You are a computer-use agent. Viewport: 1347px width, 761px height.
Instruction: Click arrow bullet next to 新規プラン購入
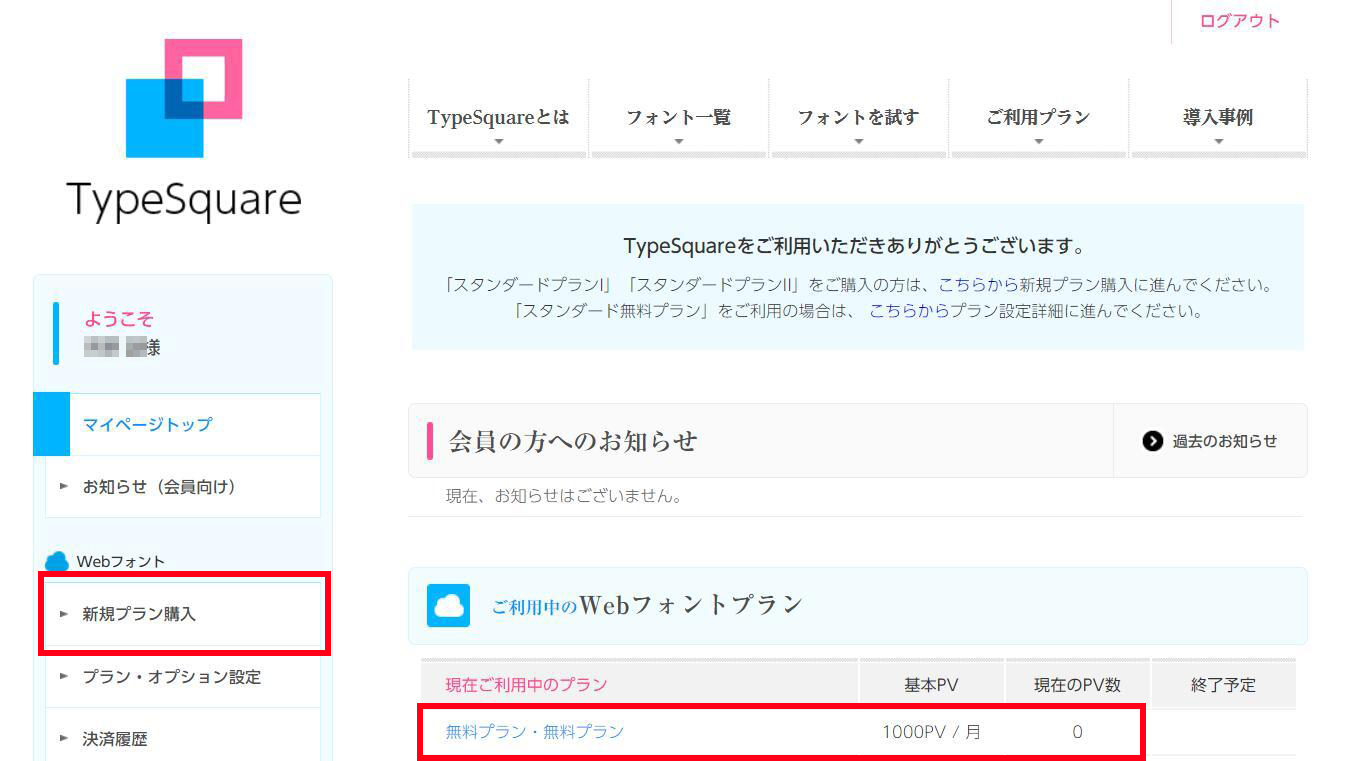click(x=64, y=614)
